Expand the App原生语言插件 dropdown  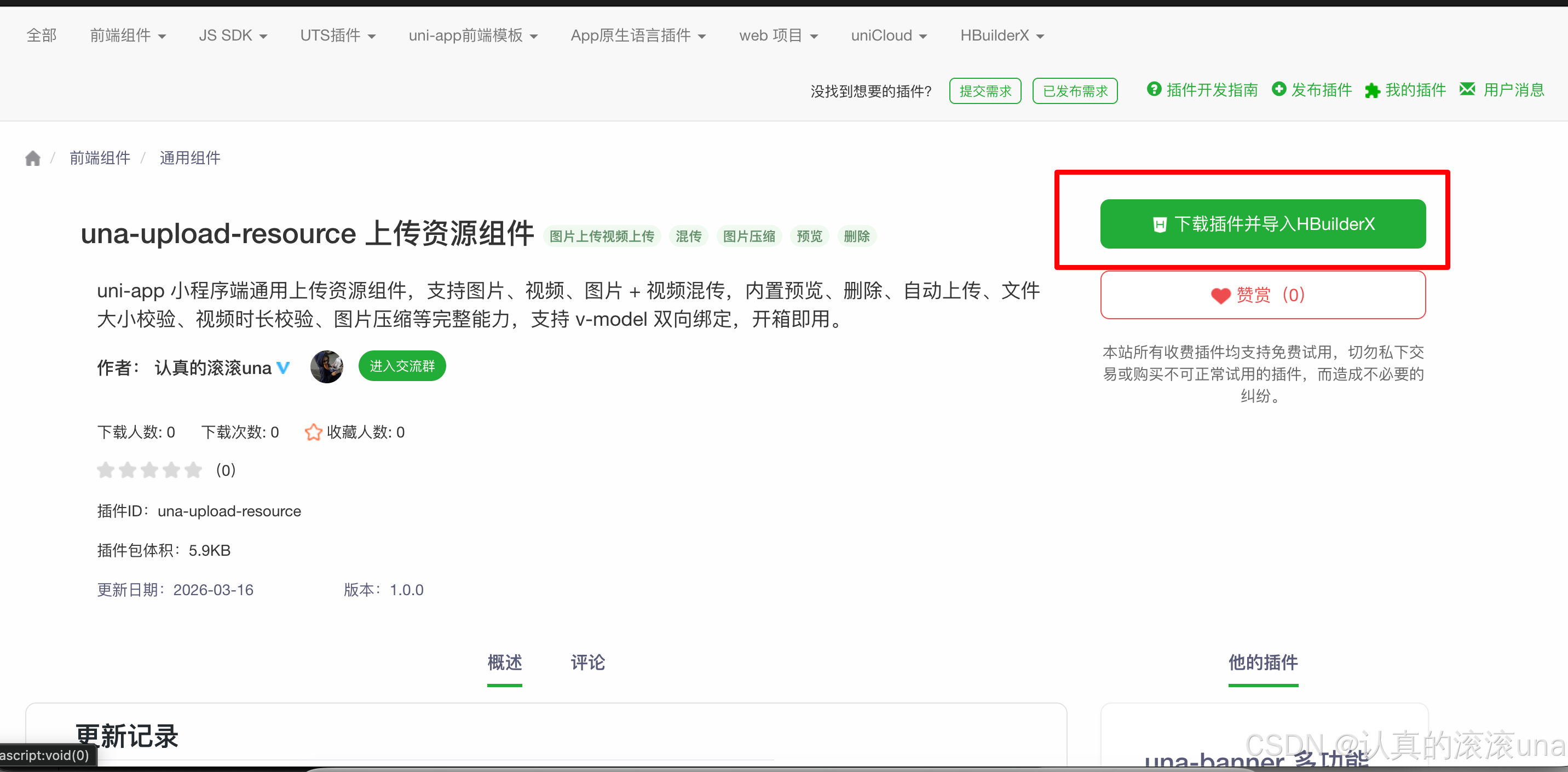pyautogui.click(x=638, y=35)
